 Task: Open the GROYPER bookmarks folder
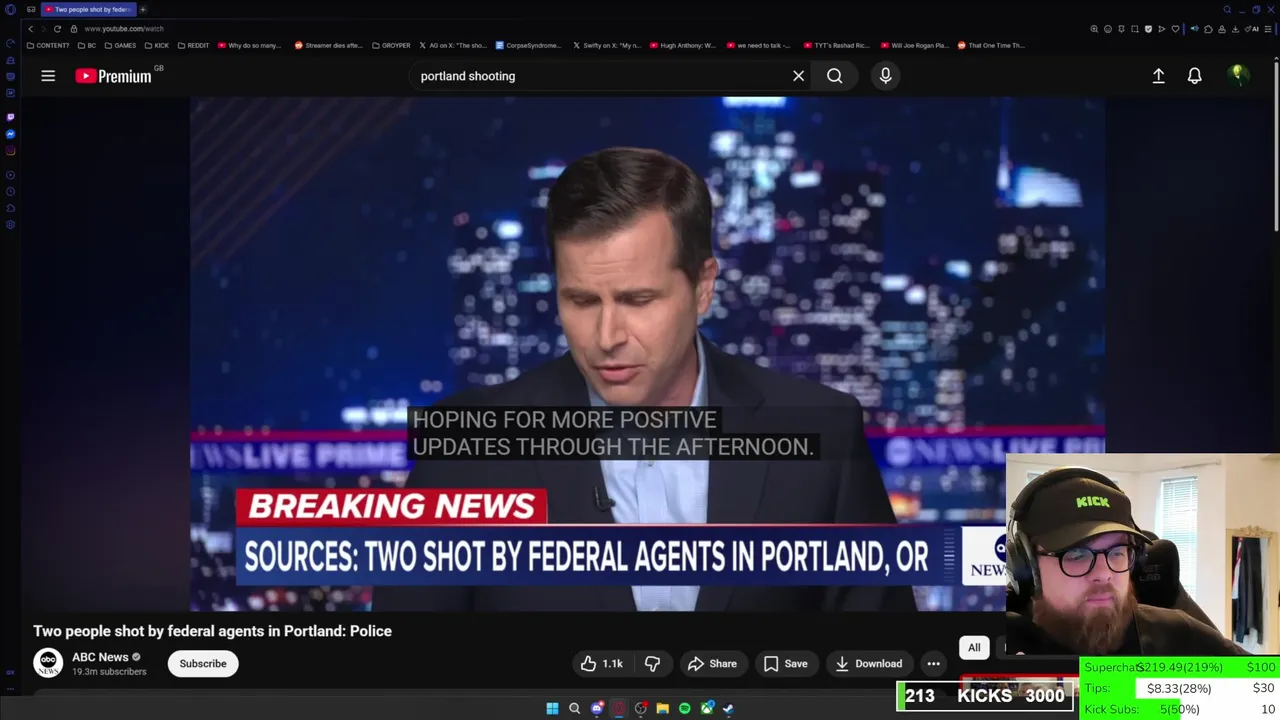coord(391,45)
